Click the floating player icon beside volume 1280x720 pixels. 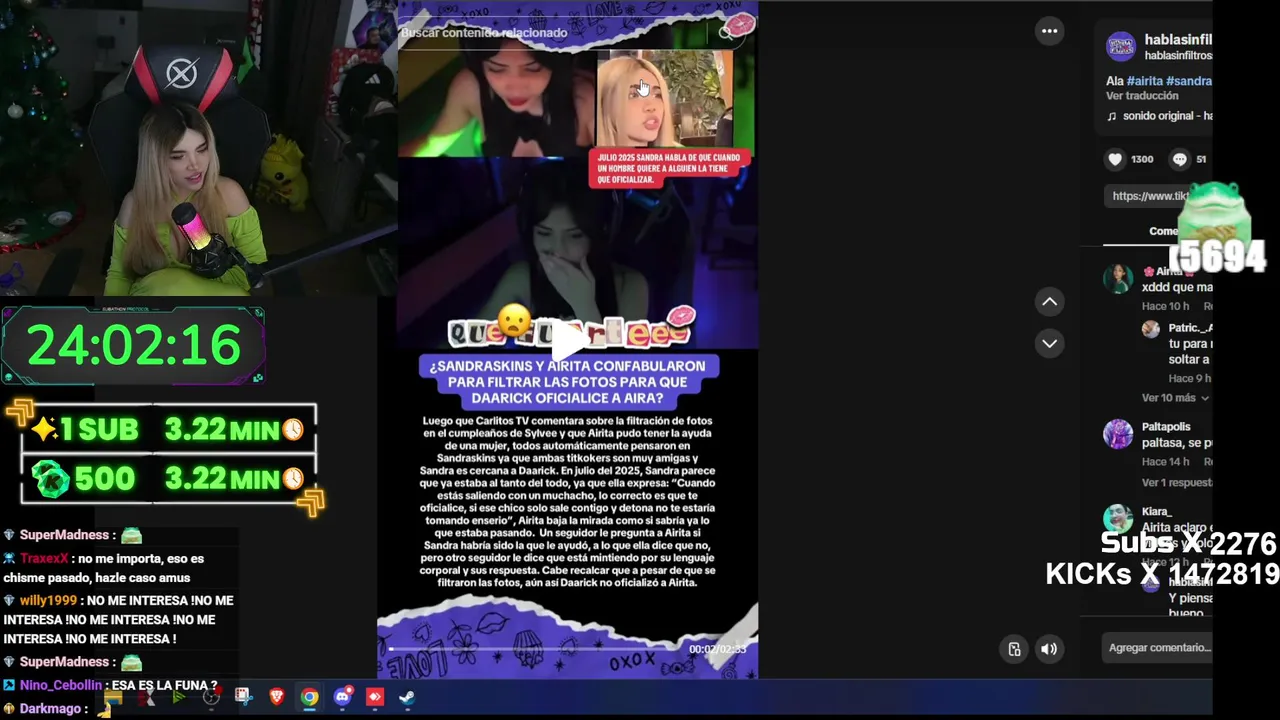[1014, 649]
